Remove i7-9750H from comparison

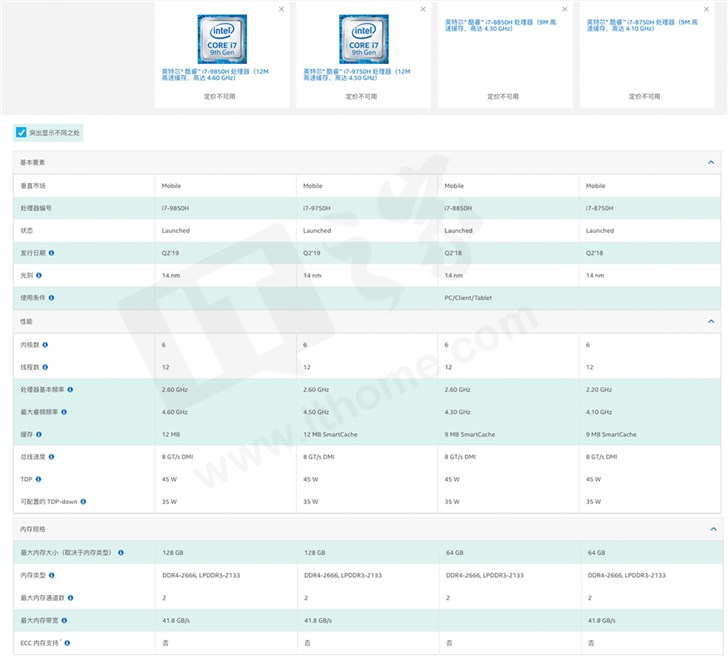[423, 9]
